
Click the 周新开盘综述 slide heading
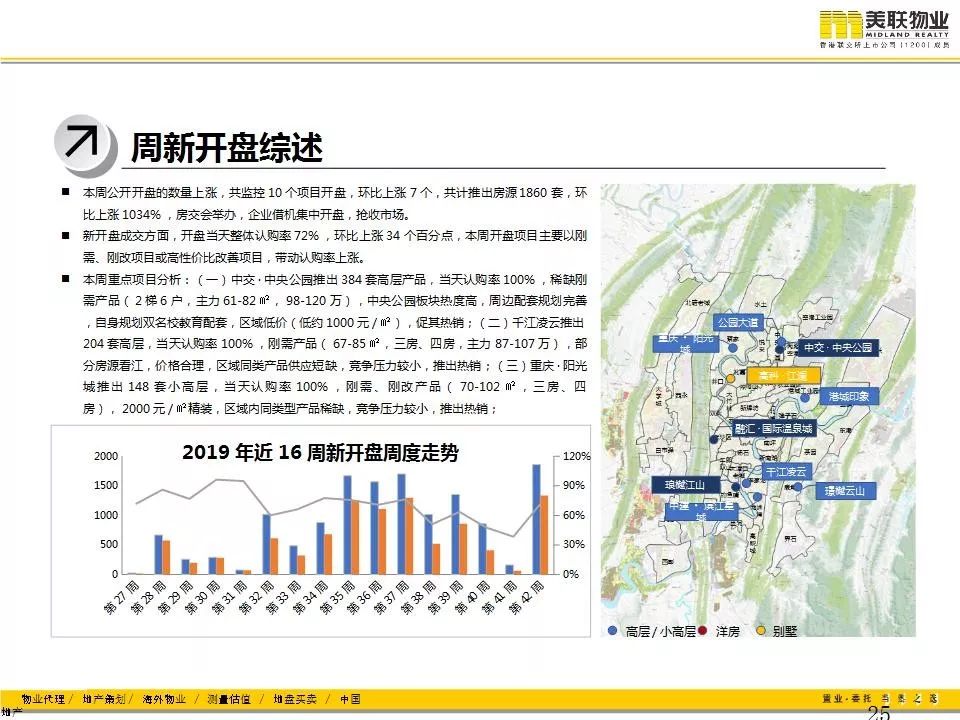point(227,148)
